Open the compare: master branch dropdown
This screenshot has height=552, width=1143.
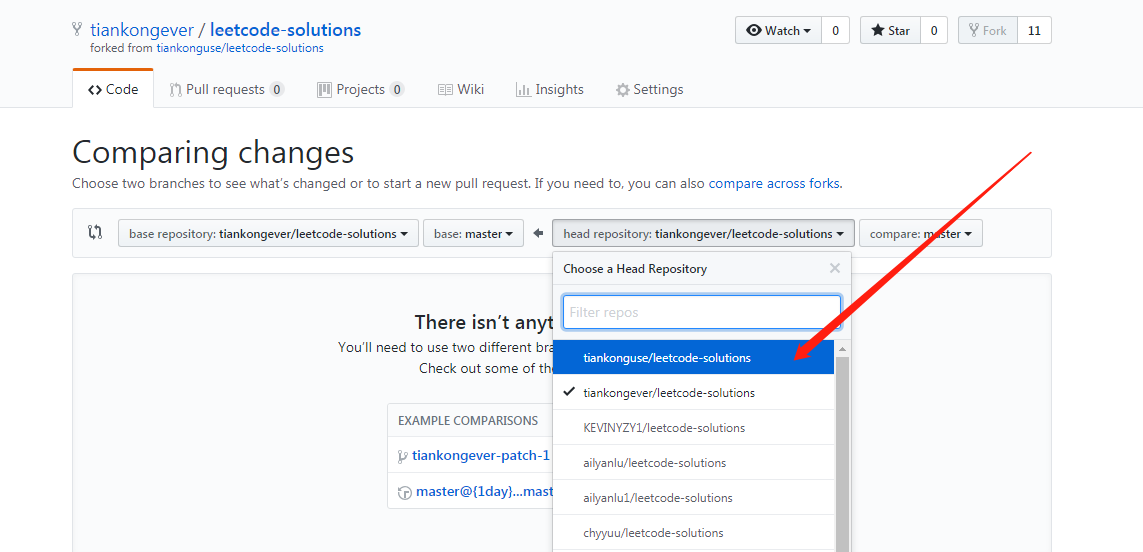coord(921,233)
